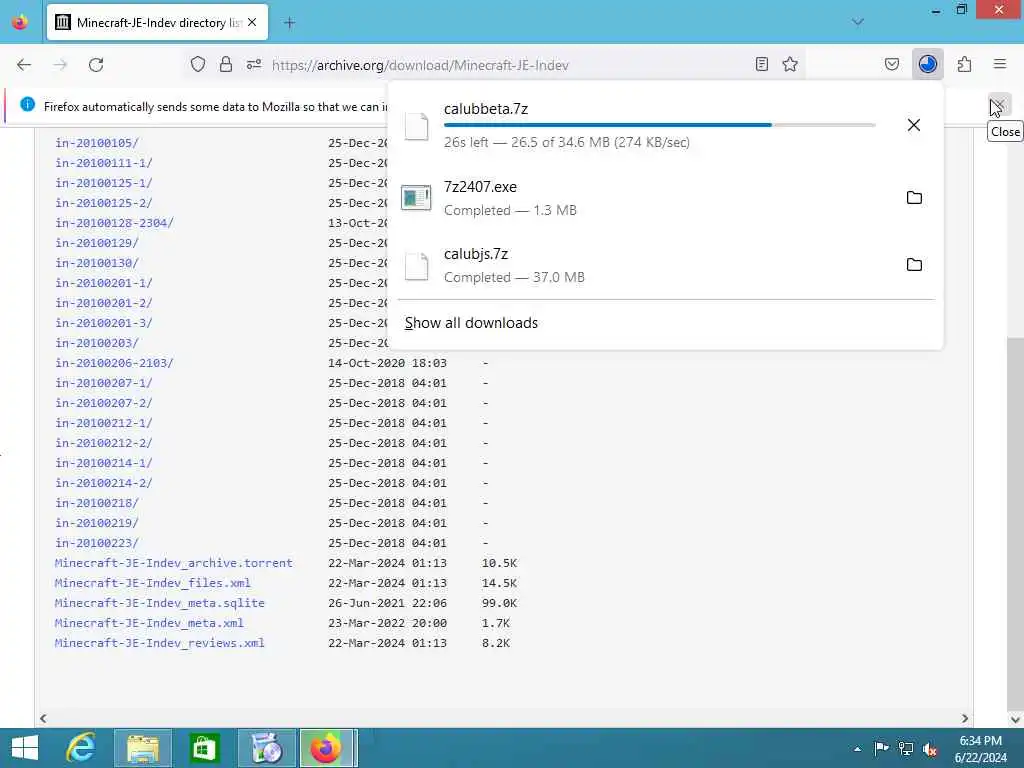Toggle reader view icon
The image size is (1024, 768).
click(761, 64)
